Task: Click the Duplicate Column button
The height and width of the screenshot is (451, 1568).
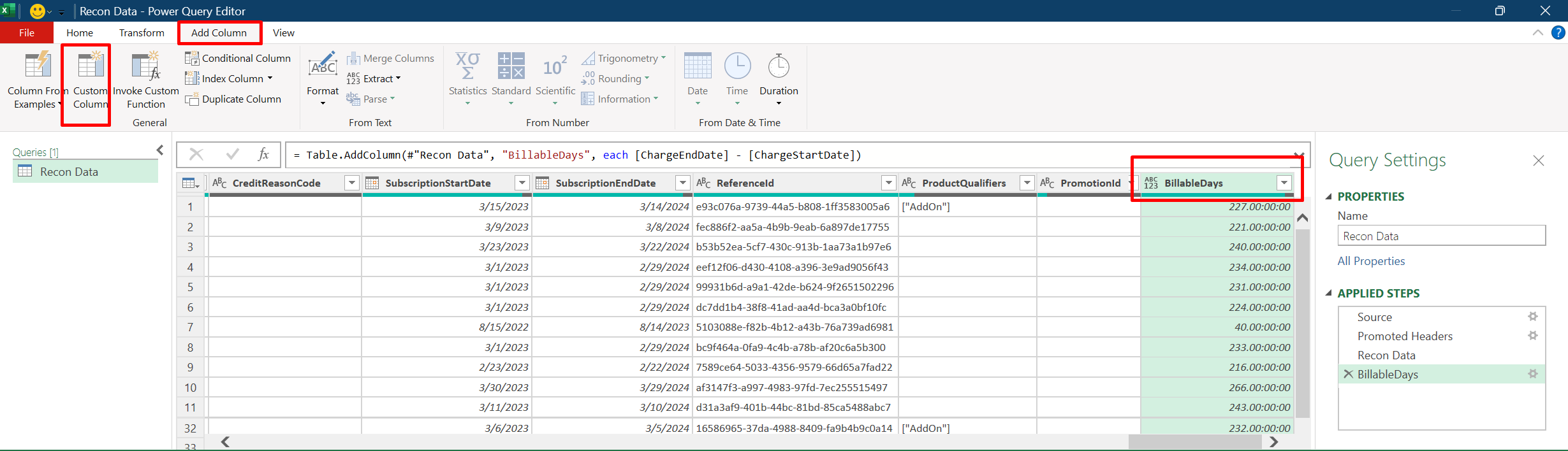Action: [233, 99]
